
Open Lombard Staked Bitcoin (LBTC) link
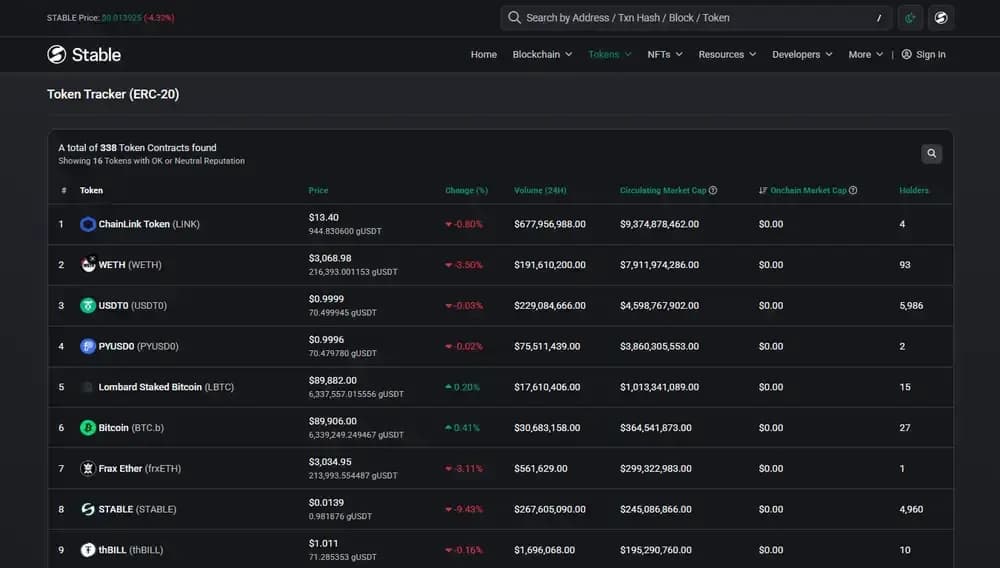coord(166,387)
